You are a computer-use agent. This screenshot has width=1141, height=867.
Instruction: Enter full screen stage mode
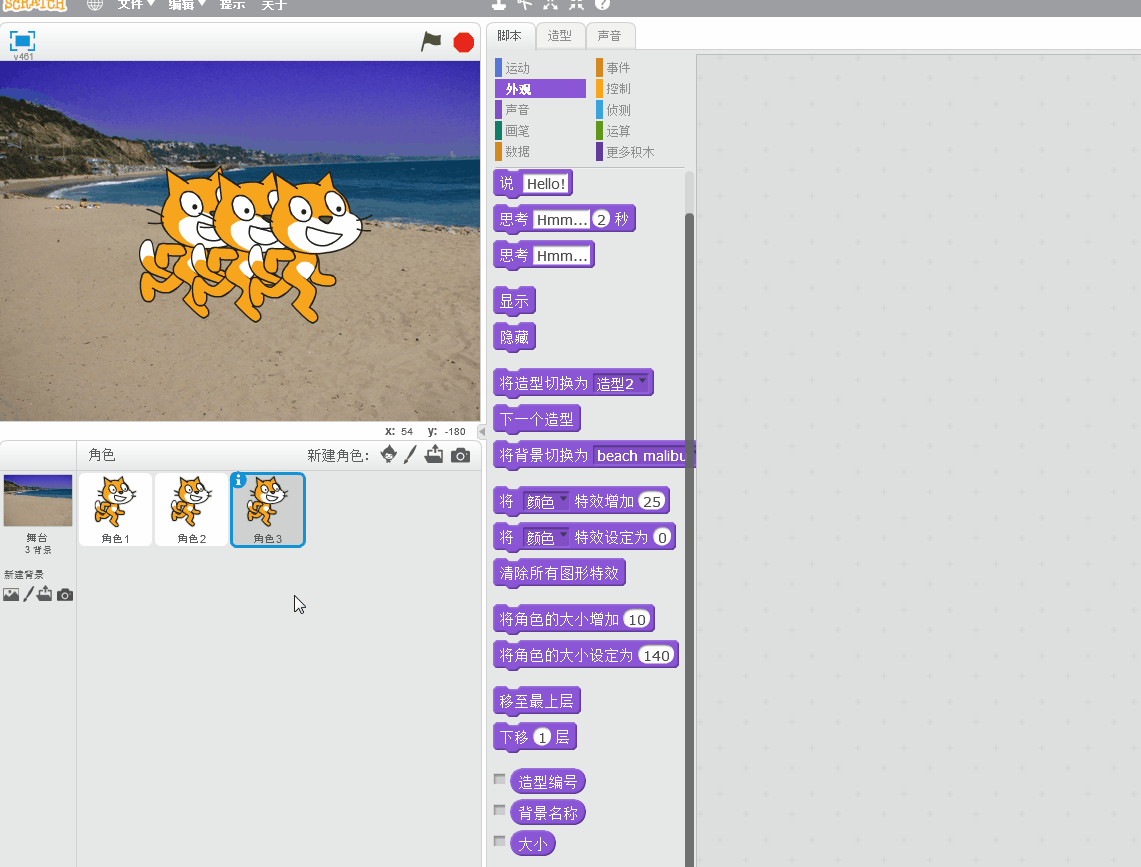point(22,41)
